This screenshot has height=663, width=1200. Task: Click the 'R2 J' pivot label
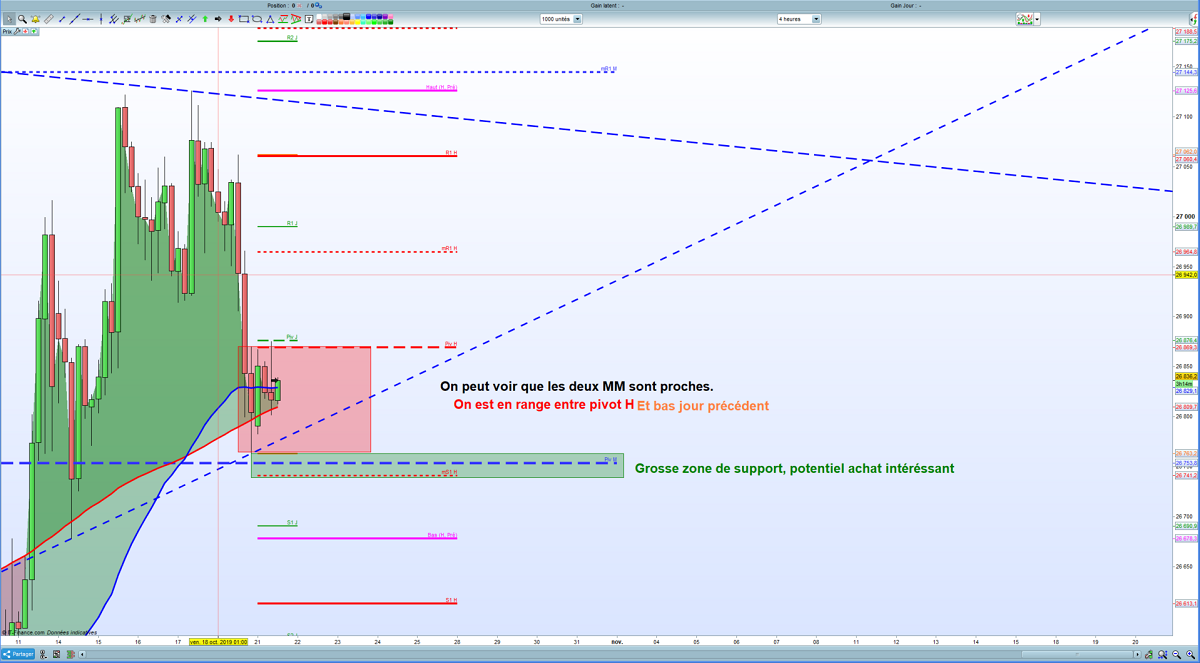tap(292, 38)
